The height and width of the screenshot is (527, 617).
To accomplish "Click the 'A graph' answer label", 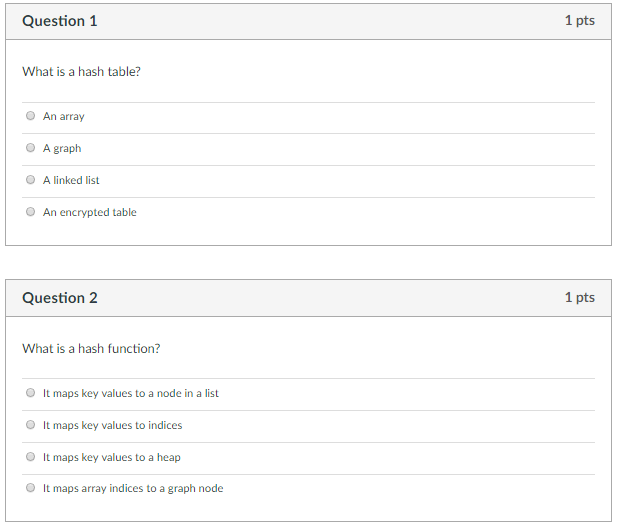I will [62, 148].
